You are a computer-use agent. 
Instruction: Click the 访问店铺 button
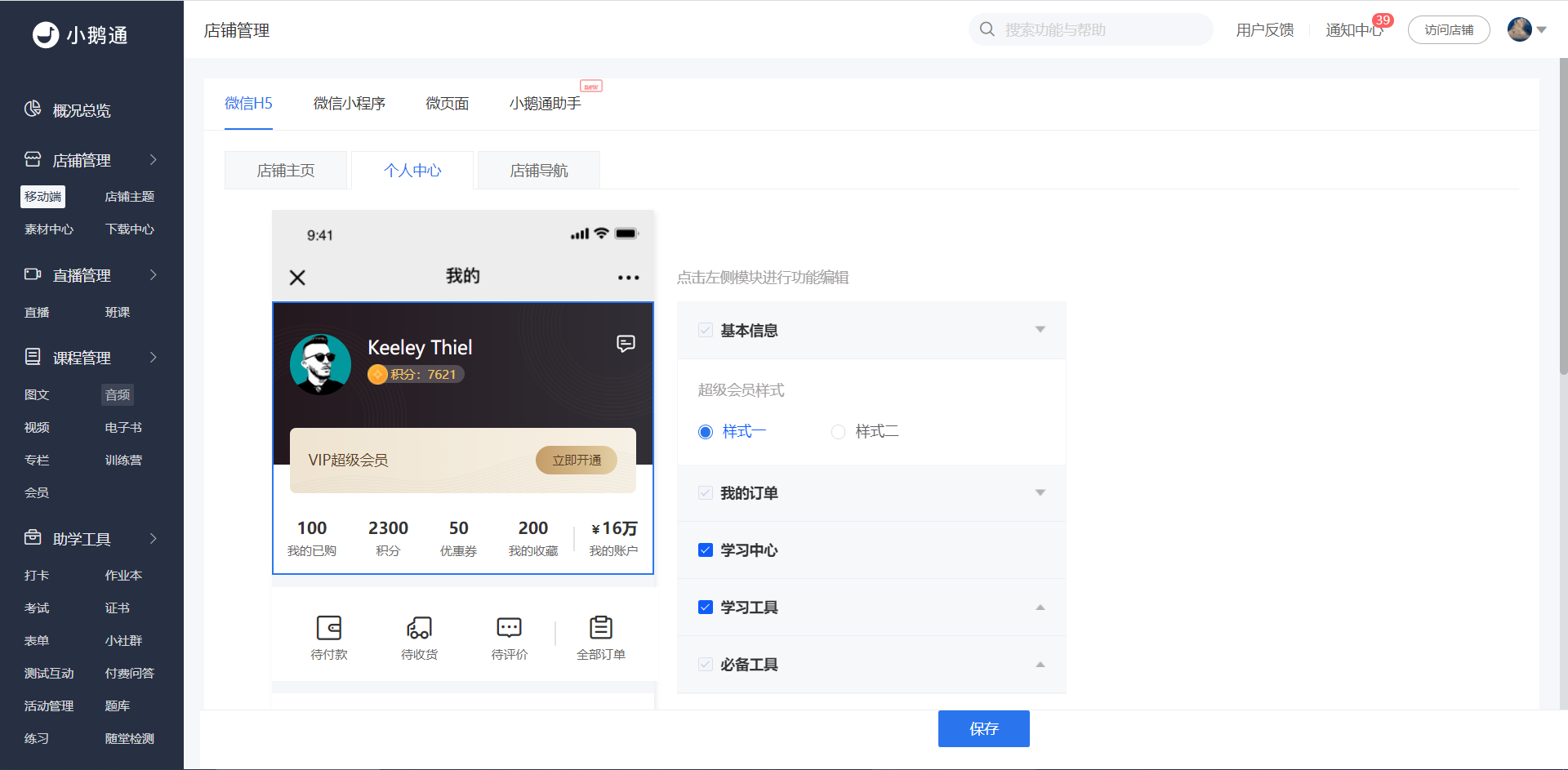pyautogui.click(x=1449, y=30)
